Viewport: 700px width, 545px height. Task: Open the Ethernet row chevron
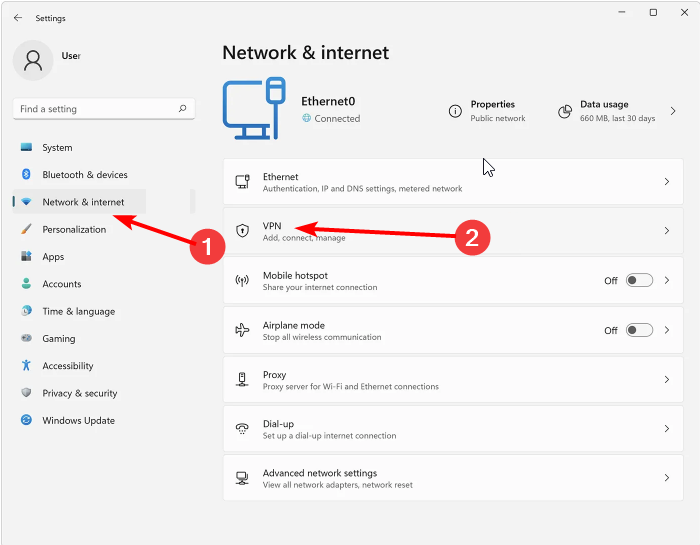pos(667,182)
